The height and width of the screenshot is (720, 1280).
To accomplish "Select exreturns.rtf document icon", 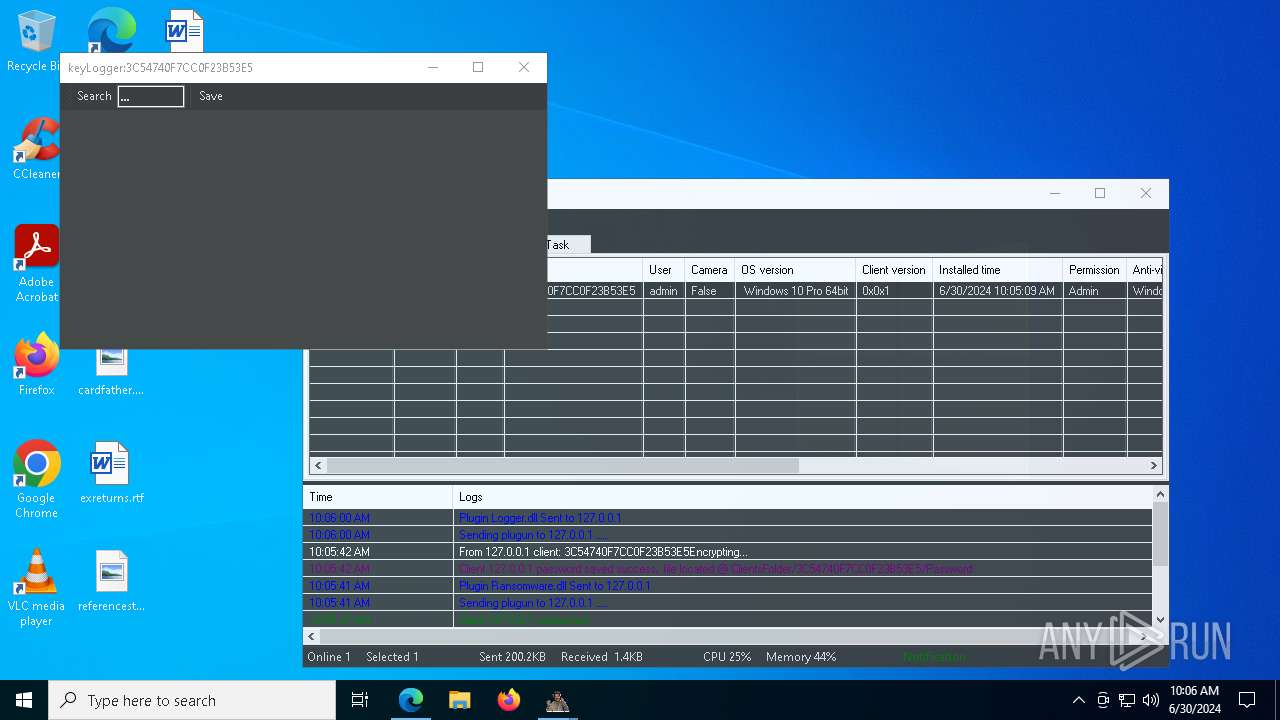I will [x=111, y=473].
